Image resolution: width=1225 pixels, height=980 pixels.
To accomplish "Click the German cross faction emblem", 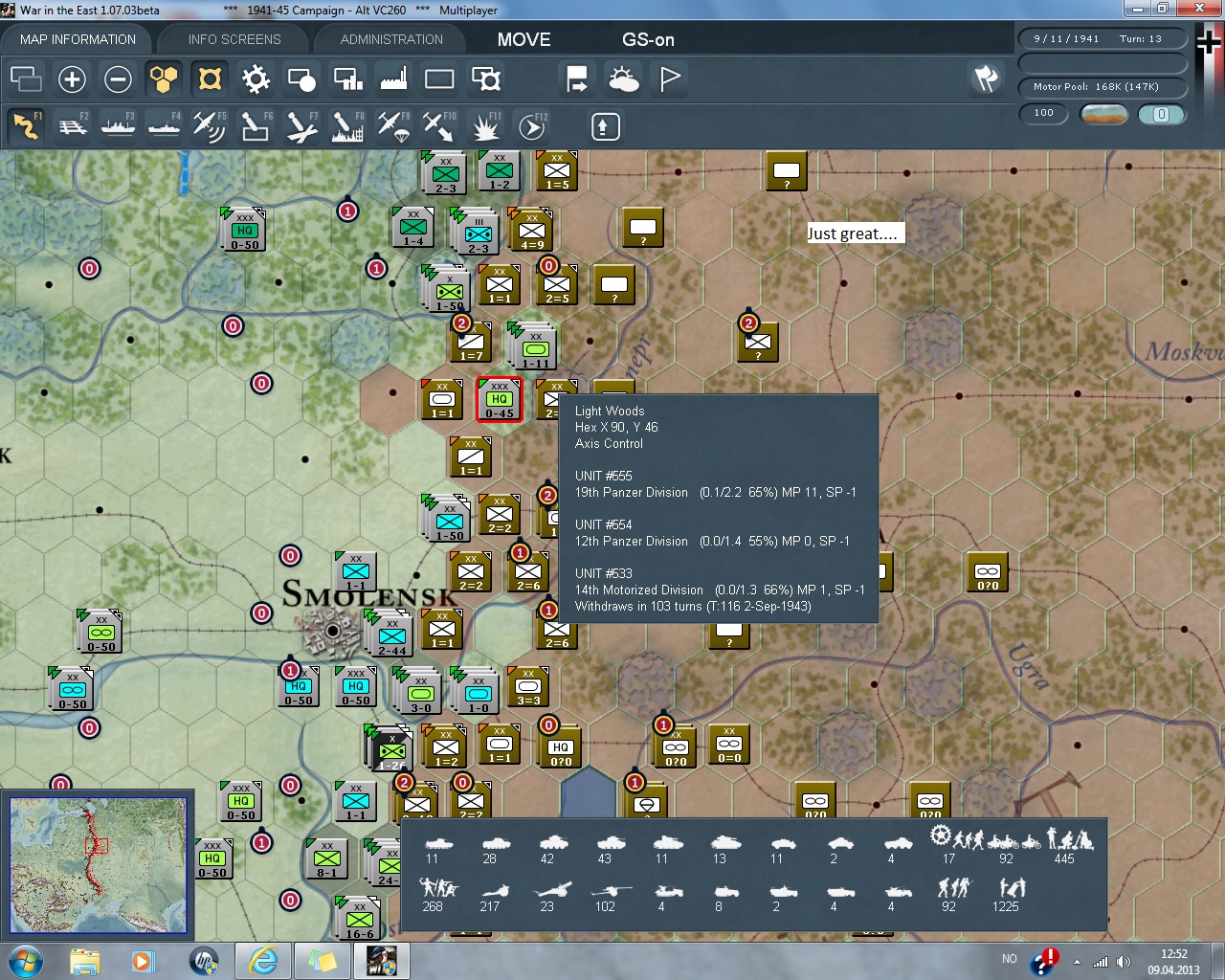I will (1208, 42).
